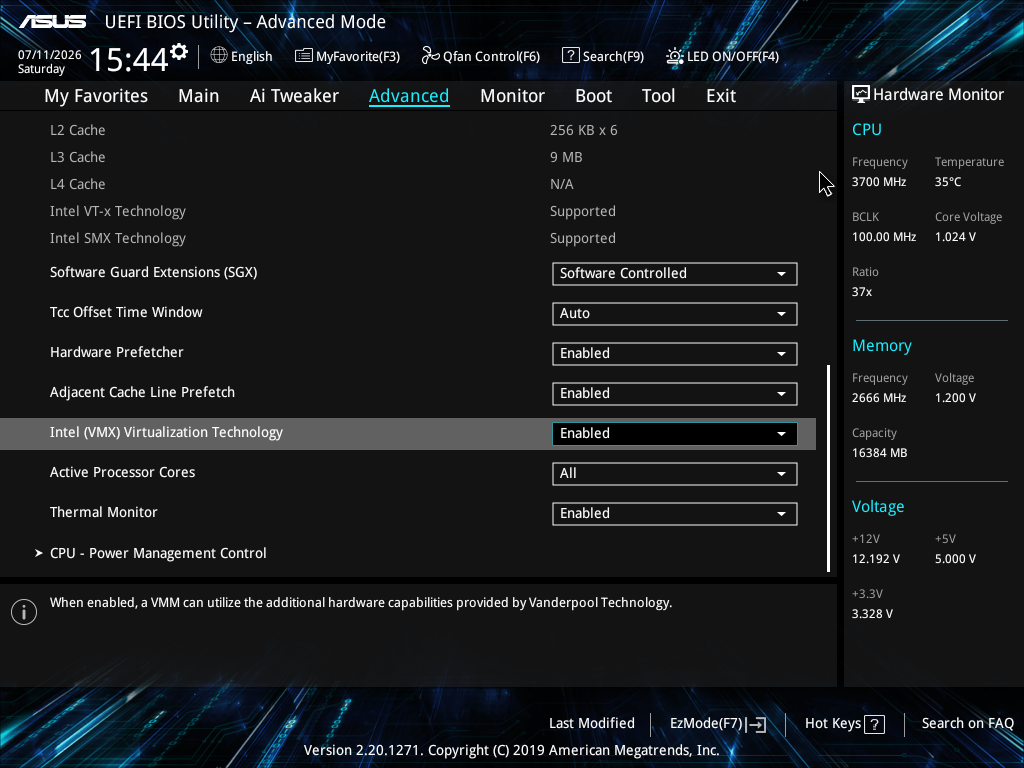
Task: Switch to the Monitor tab
Action: 512,96
